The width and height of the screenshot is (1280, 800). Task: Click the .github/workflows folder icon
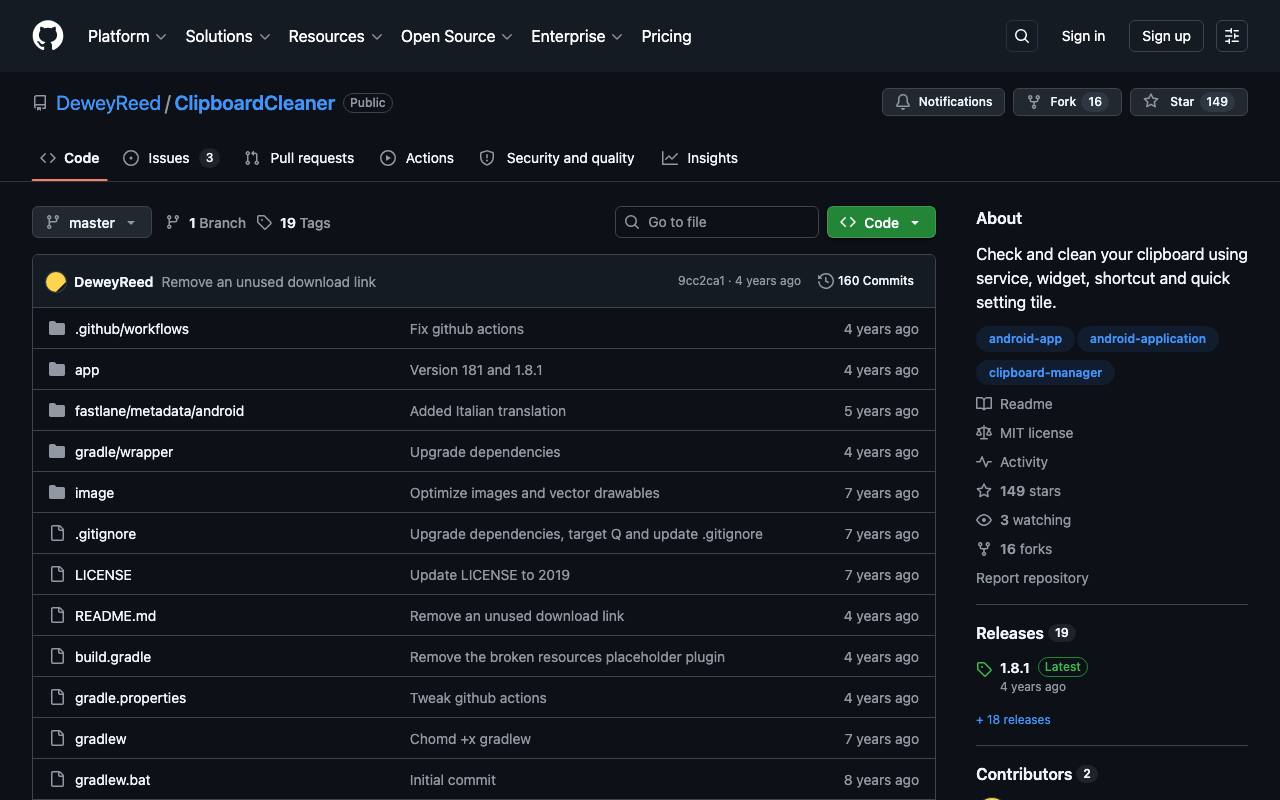pos(57,329)
